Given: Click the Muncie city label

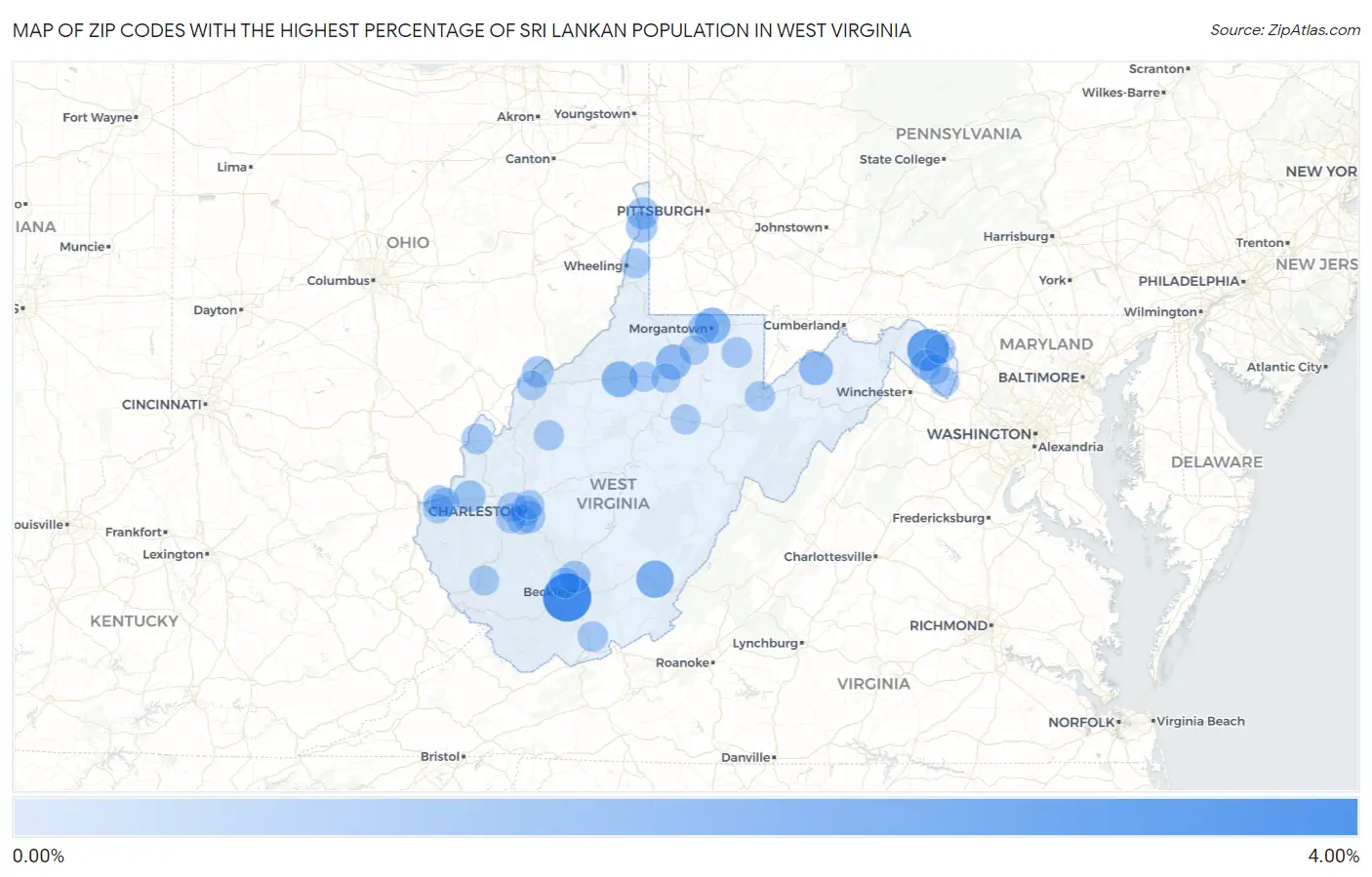Looking at the screenshot, I should click(82, 247).
